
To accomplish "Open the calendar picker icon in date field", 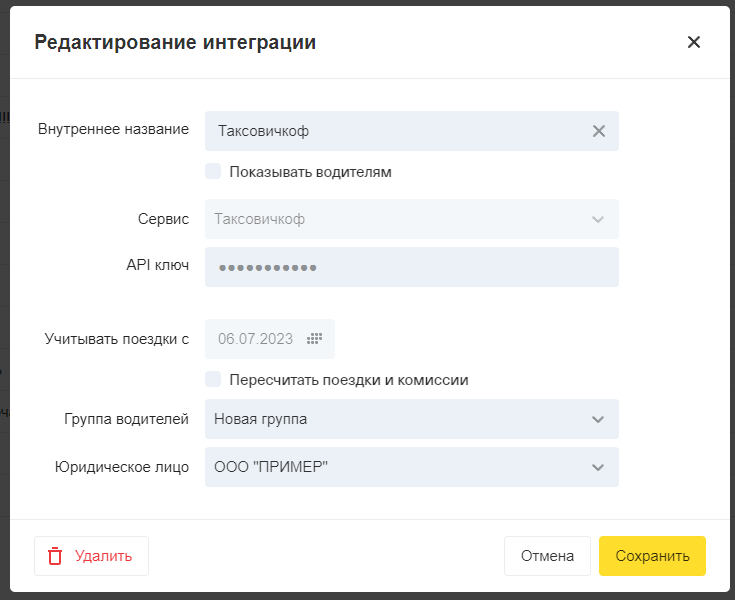I will click(x=314, y=339).
